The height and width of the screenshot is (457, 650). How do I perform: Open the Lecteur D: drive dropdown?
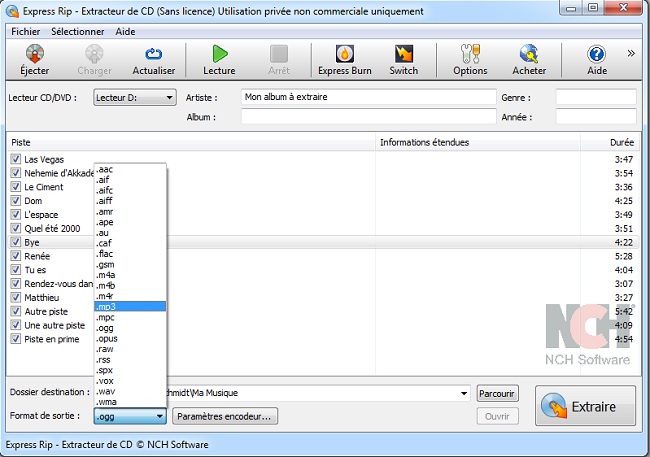tap(135, 97)
